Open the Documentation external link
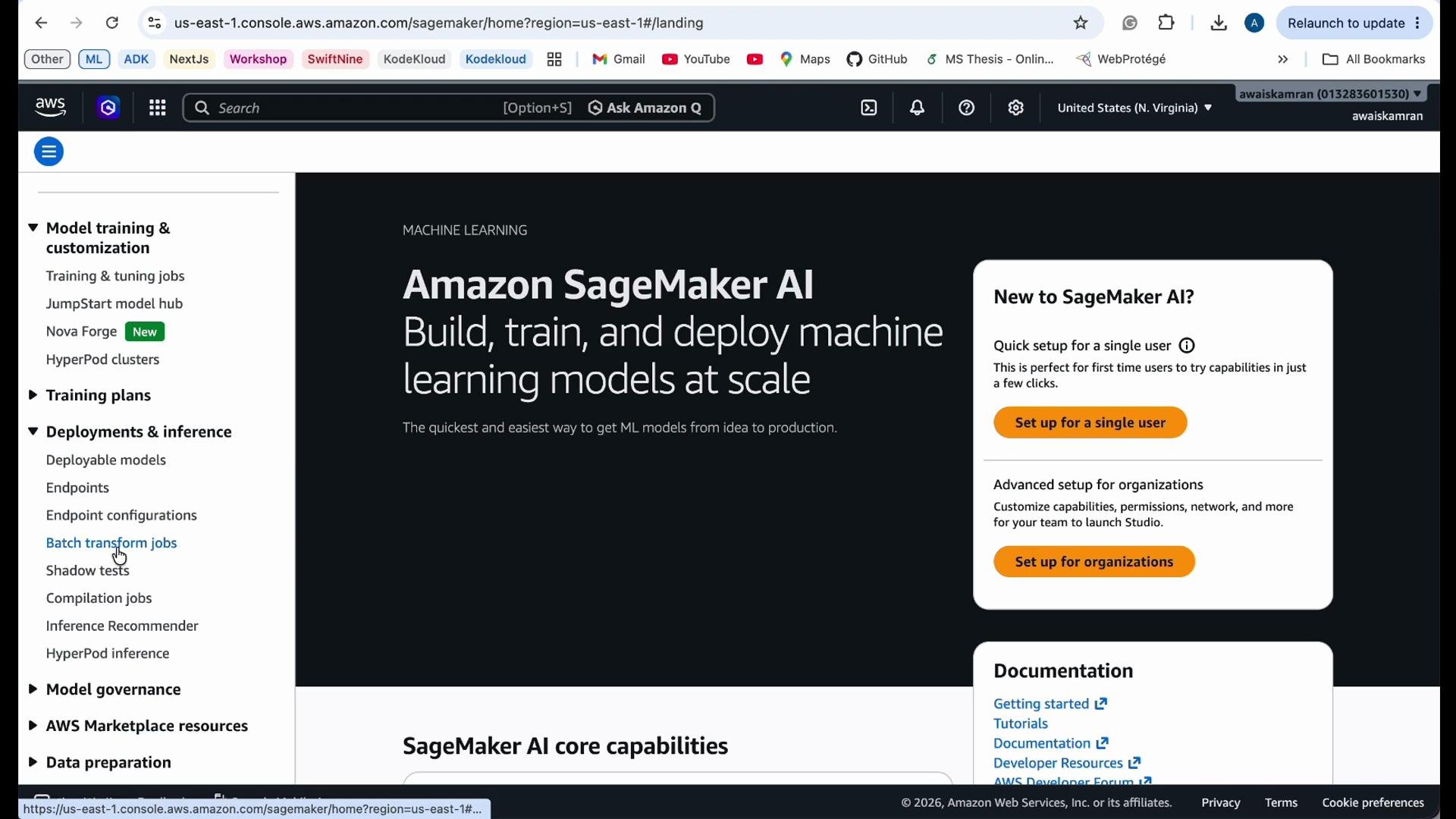 click(x=1052, y=744)
